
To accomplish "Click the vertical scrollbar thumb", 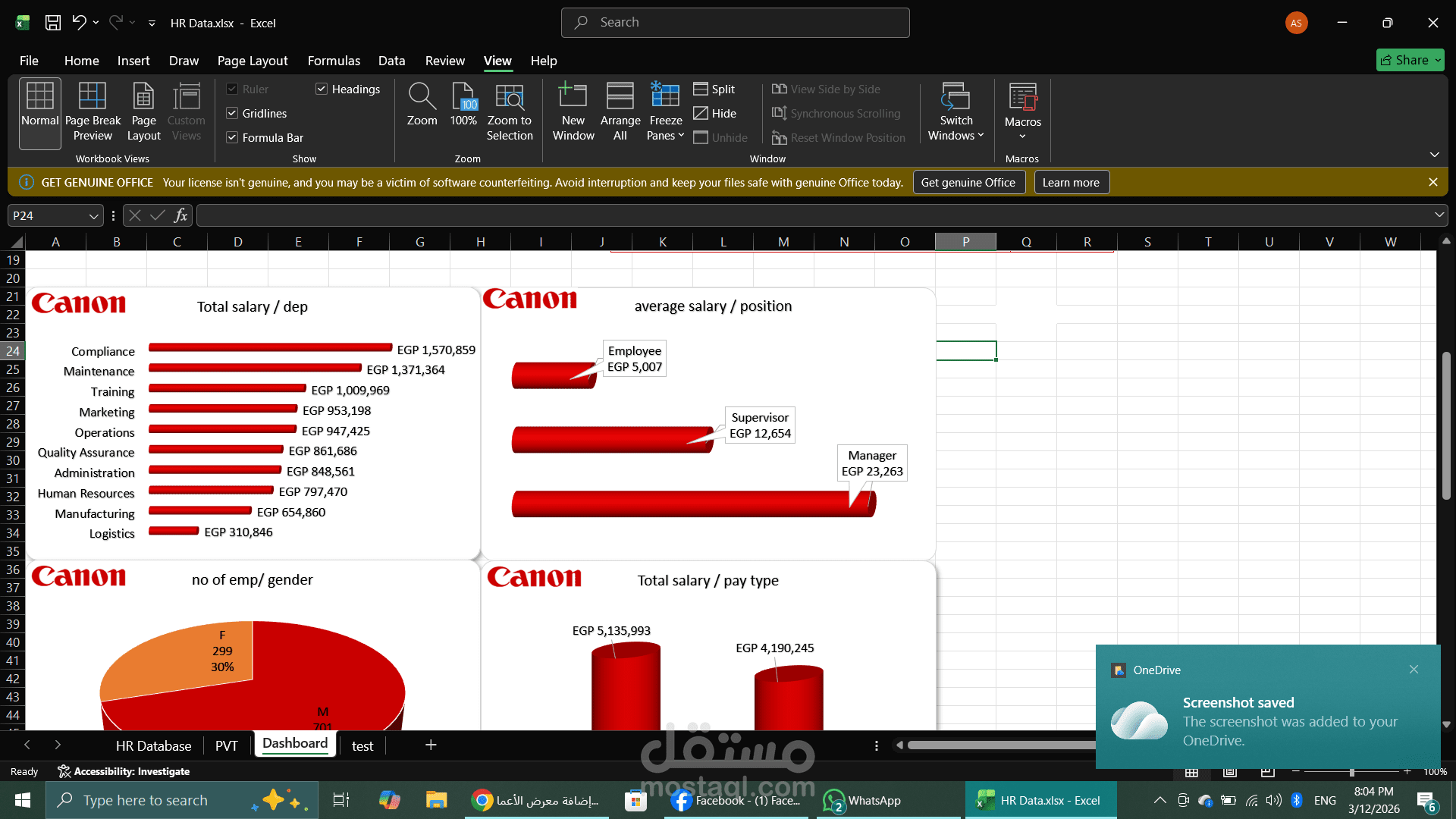I will [1446, 425].
